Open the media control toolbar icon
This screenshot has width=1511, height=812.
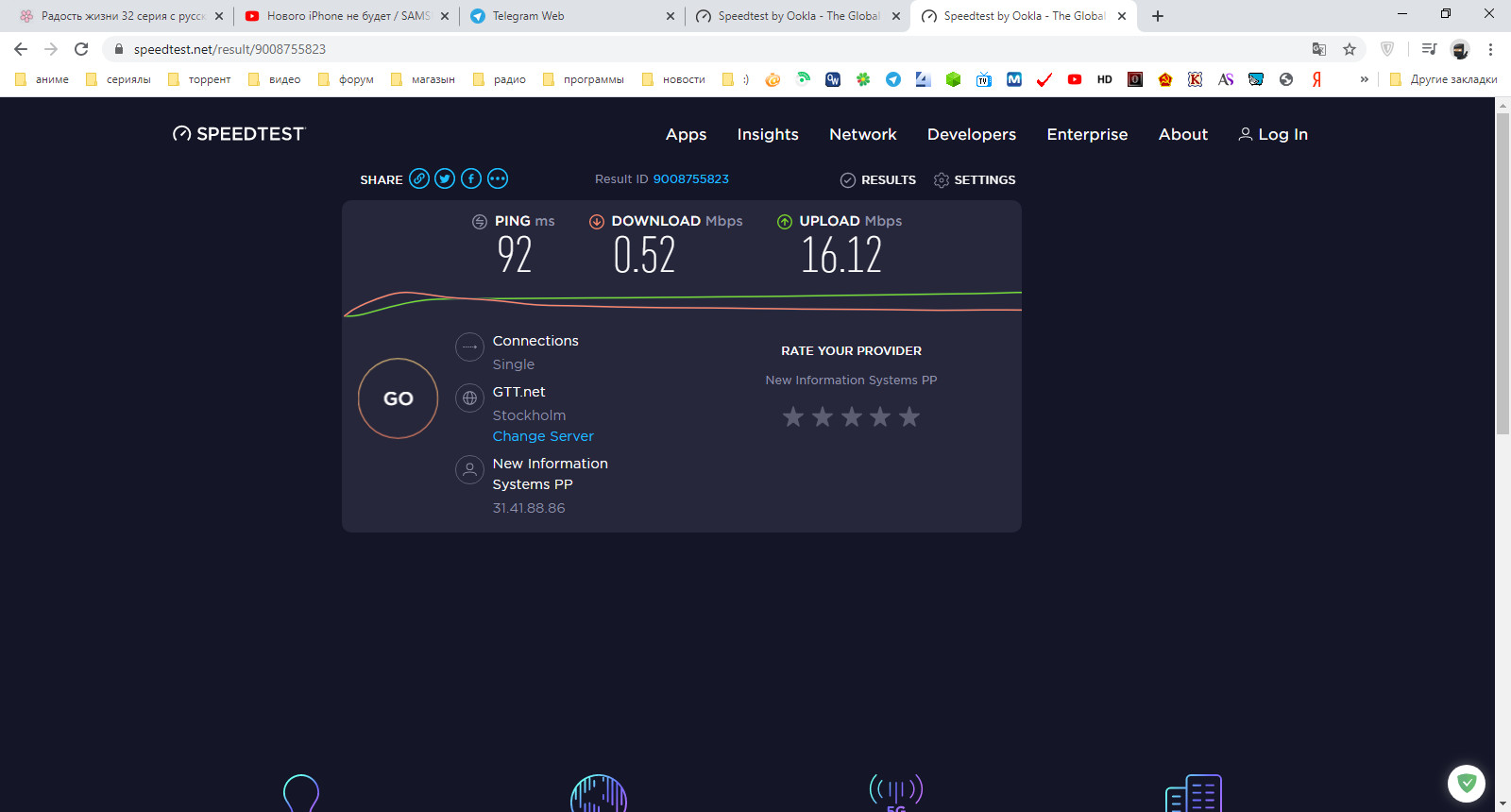tap(1429, 49)
